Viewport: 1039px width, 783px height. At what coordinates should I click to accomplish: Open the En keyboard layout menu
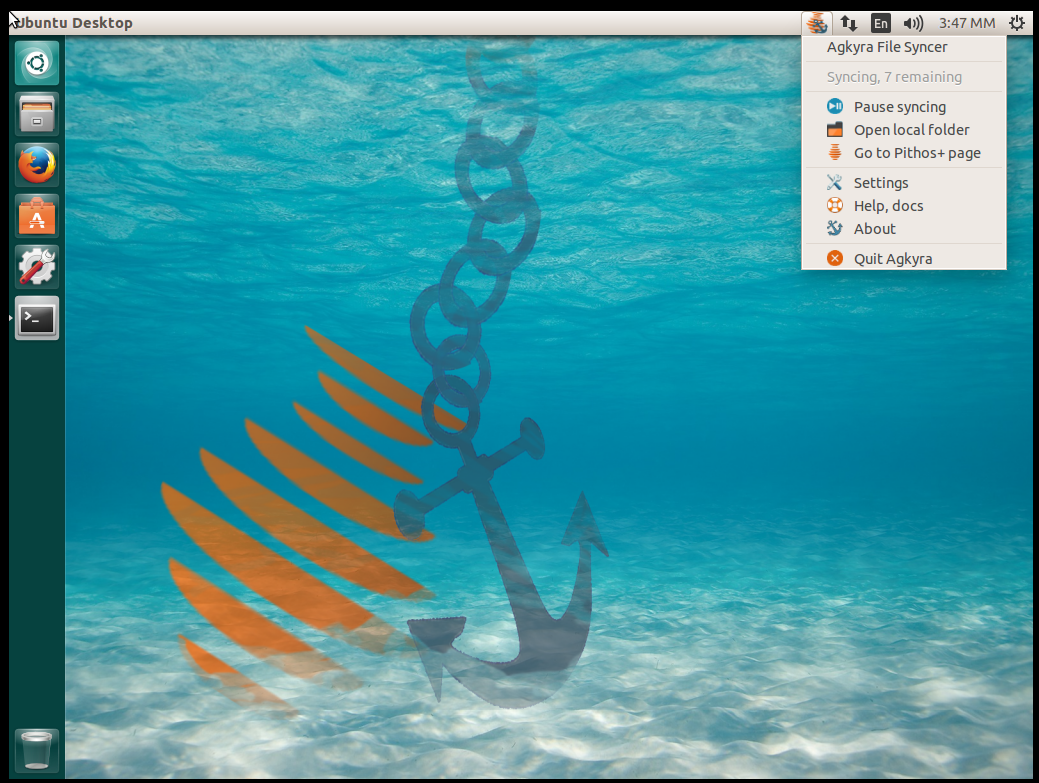pyautogui.click(x=880, y=22)
